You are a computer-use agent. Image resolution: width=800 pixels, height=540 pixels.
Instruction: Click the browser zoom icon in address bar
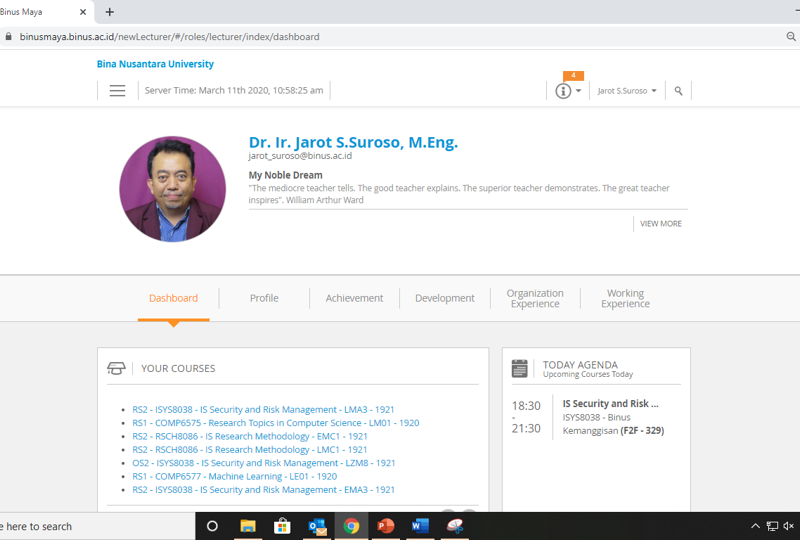tap(791, 36)
